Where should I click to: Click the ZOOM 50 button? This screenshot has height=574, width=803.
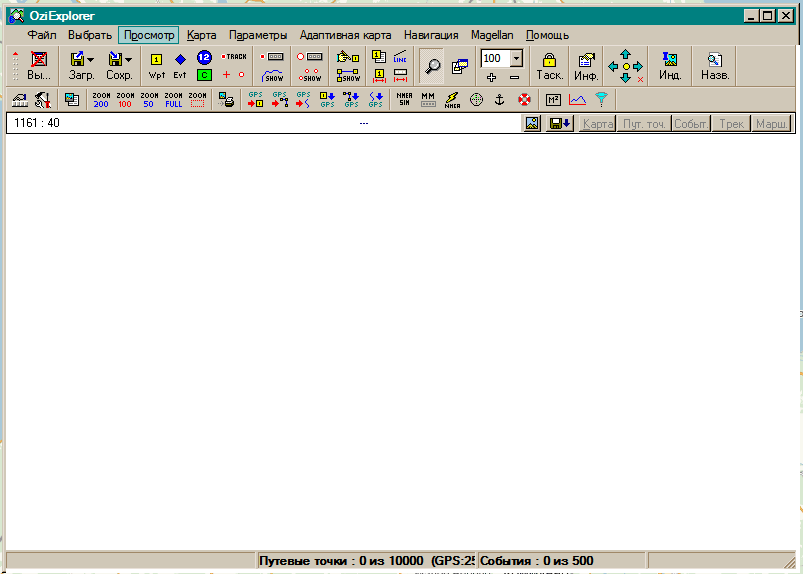149,100
